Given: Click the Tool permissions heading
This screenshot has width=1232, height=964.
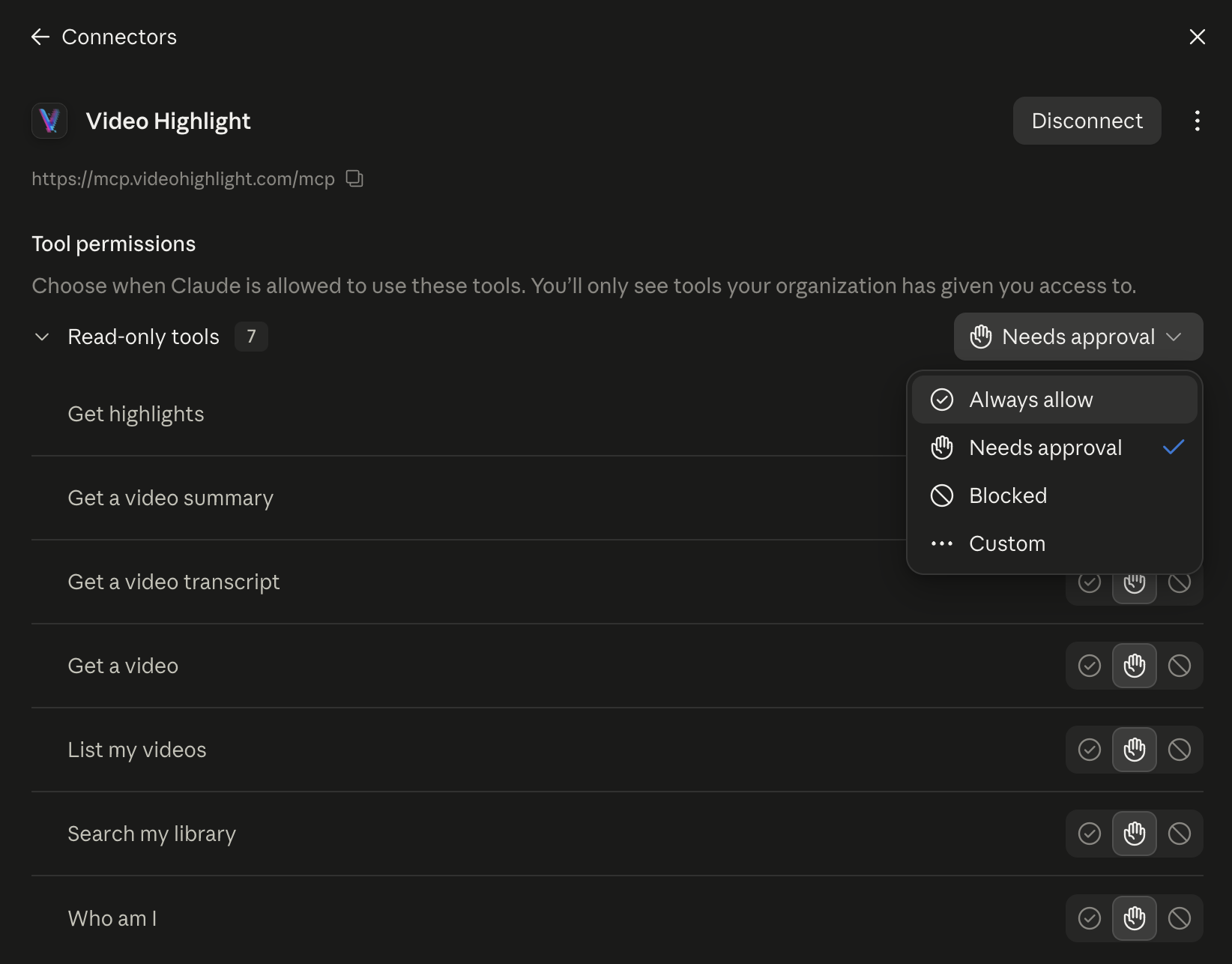Looking at the screenshot, I should coord(113,244).
